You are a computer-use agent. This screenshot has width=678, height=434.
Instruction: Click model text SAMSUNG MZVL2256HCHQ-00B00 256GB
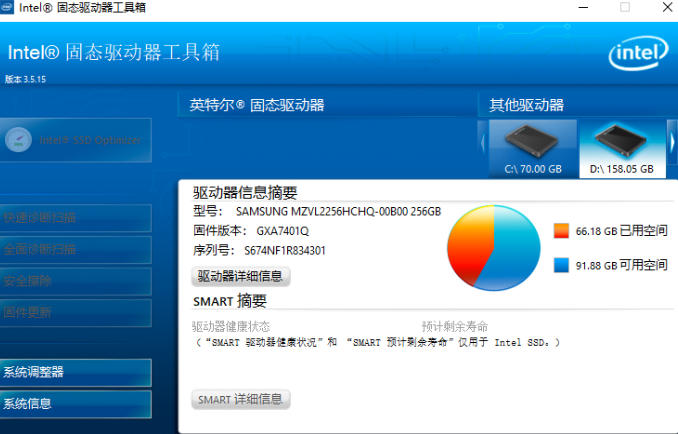(339, 211)
